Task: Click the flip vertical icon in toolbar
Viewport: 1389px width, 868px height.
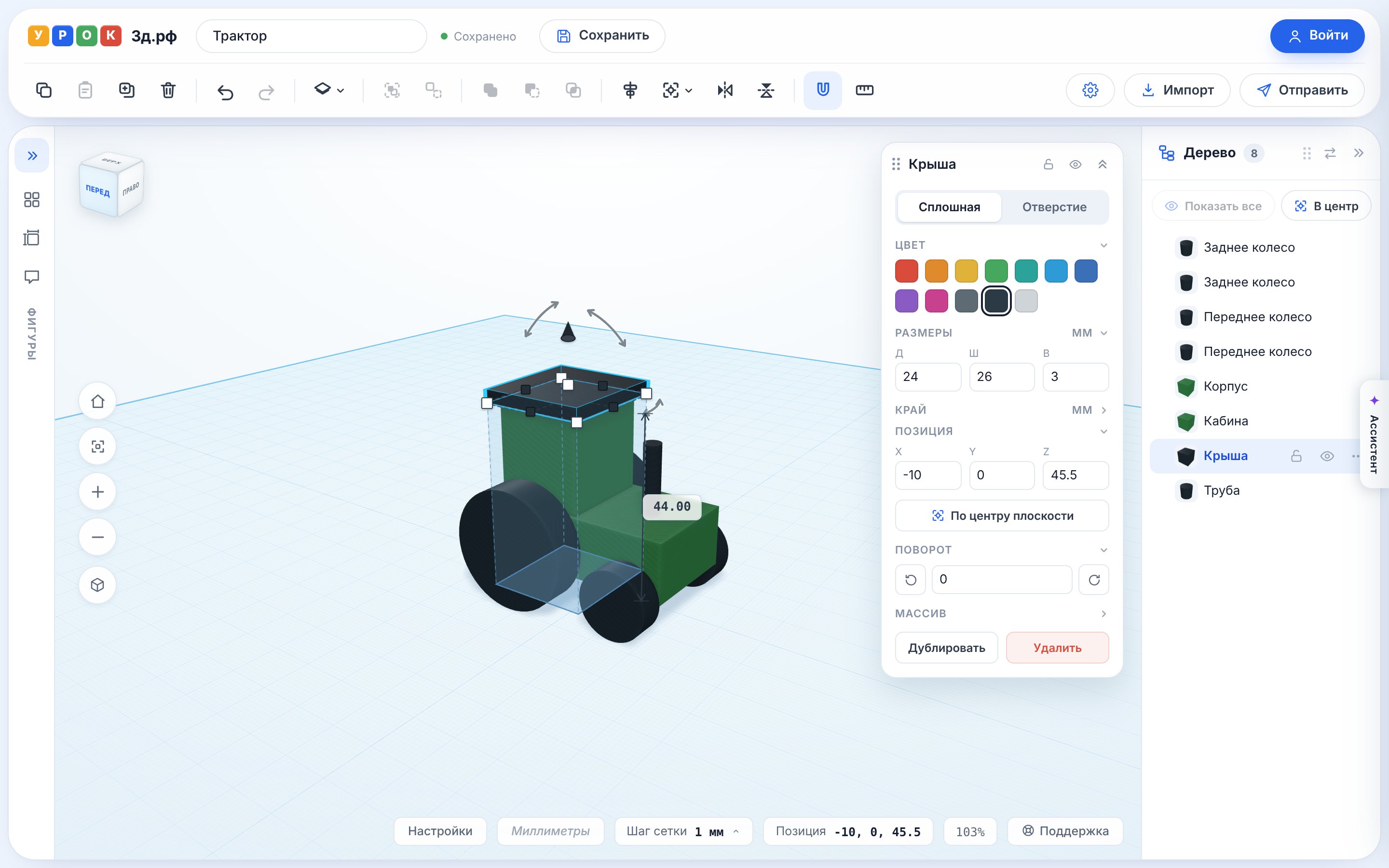Action: coord(766,90)
